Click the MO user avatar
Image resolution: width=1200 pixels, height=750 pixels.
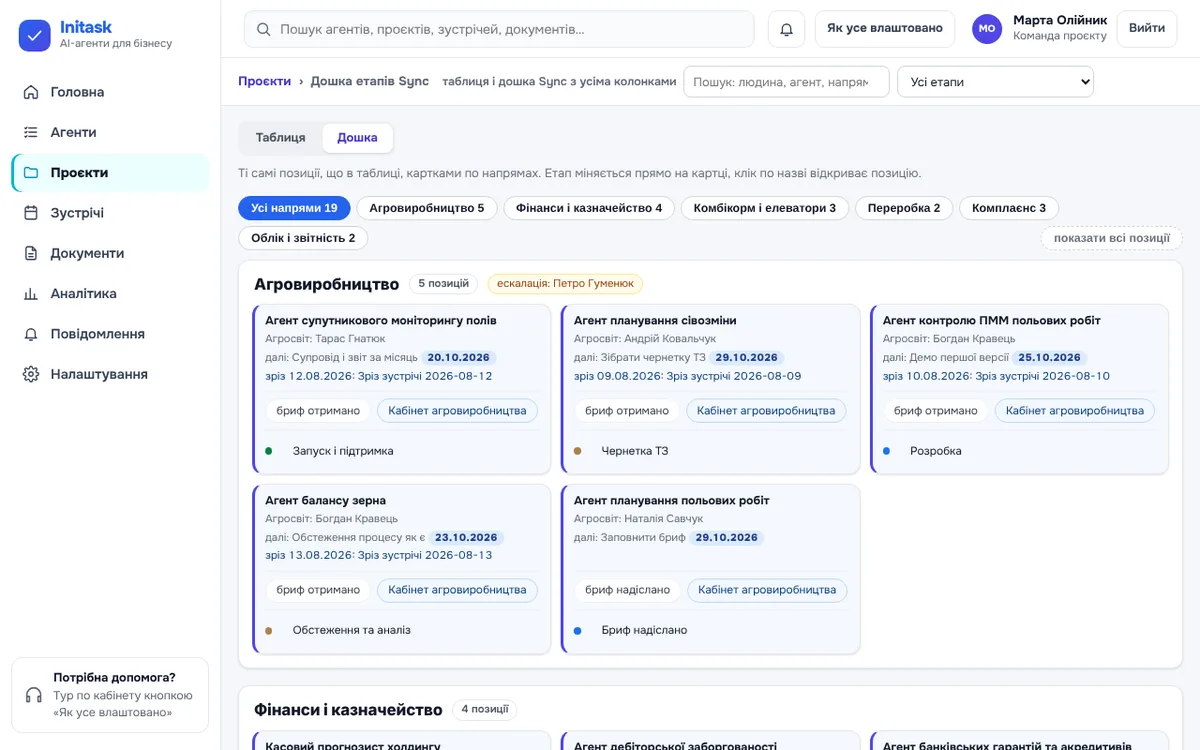(x=987, y=29)
